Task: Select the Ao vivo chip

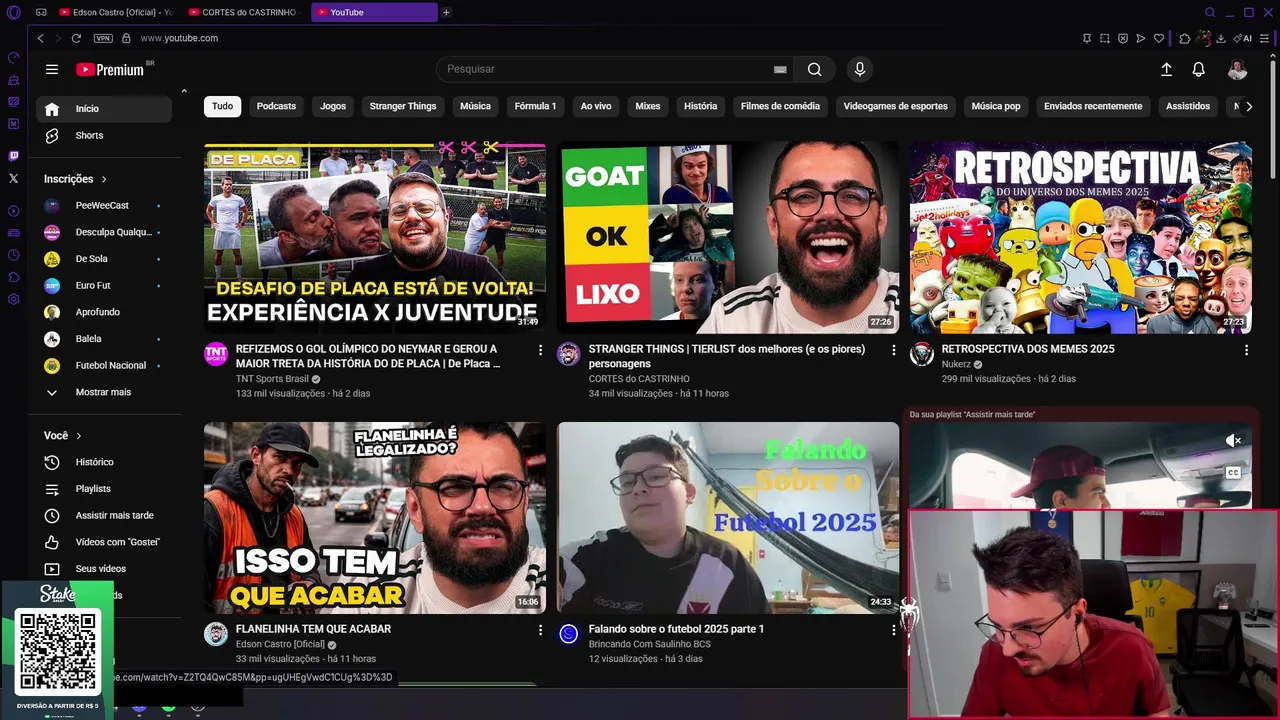Action: [x=596, y=106]
